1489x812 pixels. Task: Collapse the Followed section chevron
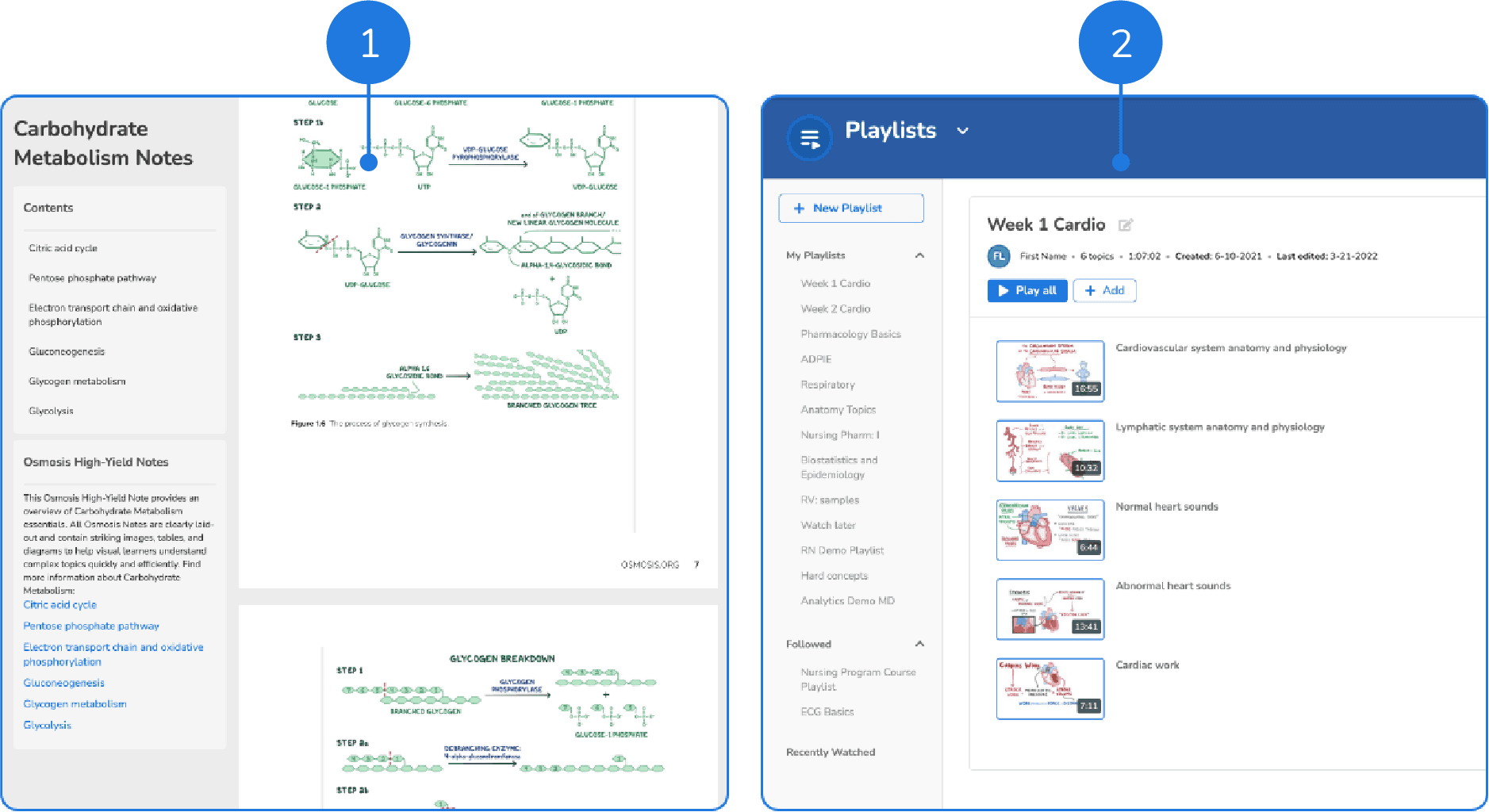tap(919, 644)
